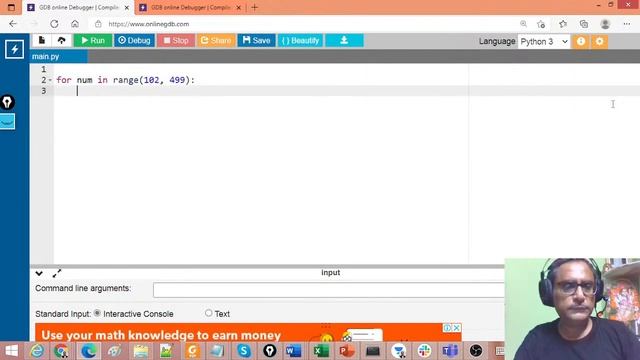Add page to favorites star icon
The height and width of the screenshot is (360, 640).
coord(541,24)
